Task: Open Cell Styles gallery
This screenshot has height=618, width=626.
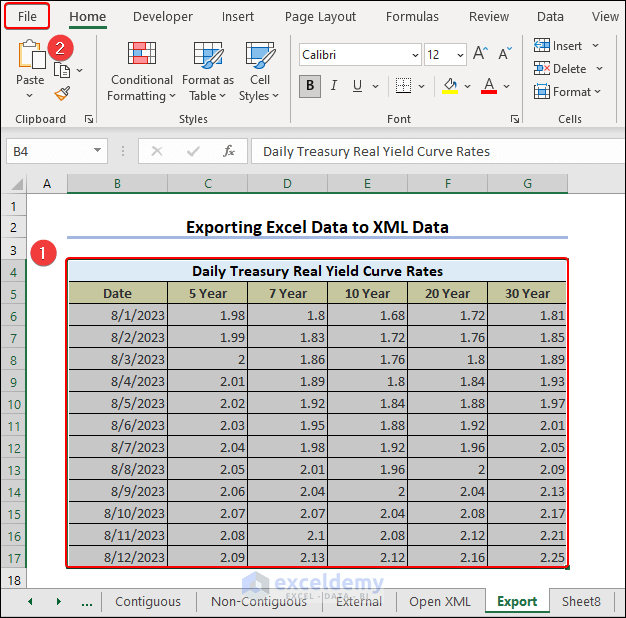Action: (260, 70)
